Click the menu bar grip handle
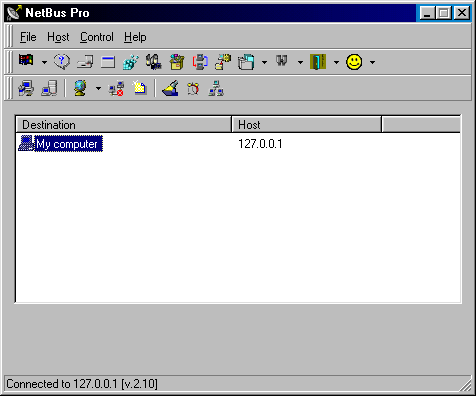 (9, 37)
